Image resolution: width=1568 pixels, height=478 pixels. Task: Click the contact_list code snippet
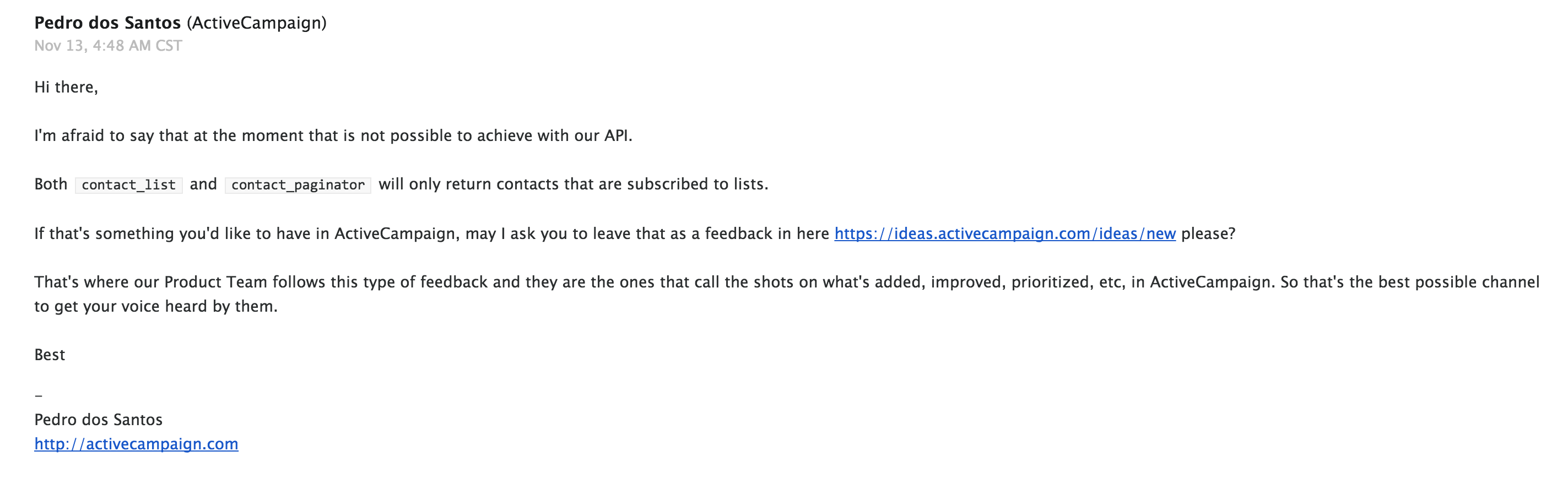click(128, 185)
